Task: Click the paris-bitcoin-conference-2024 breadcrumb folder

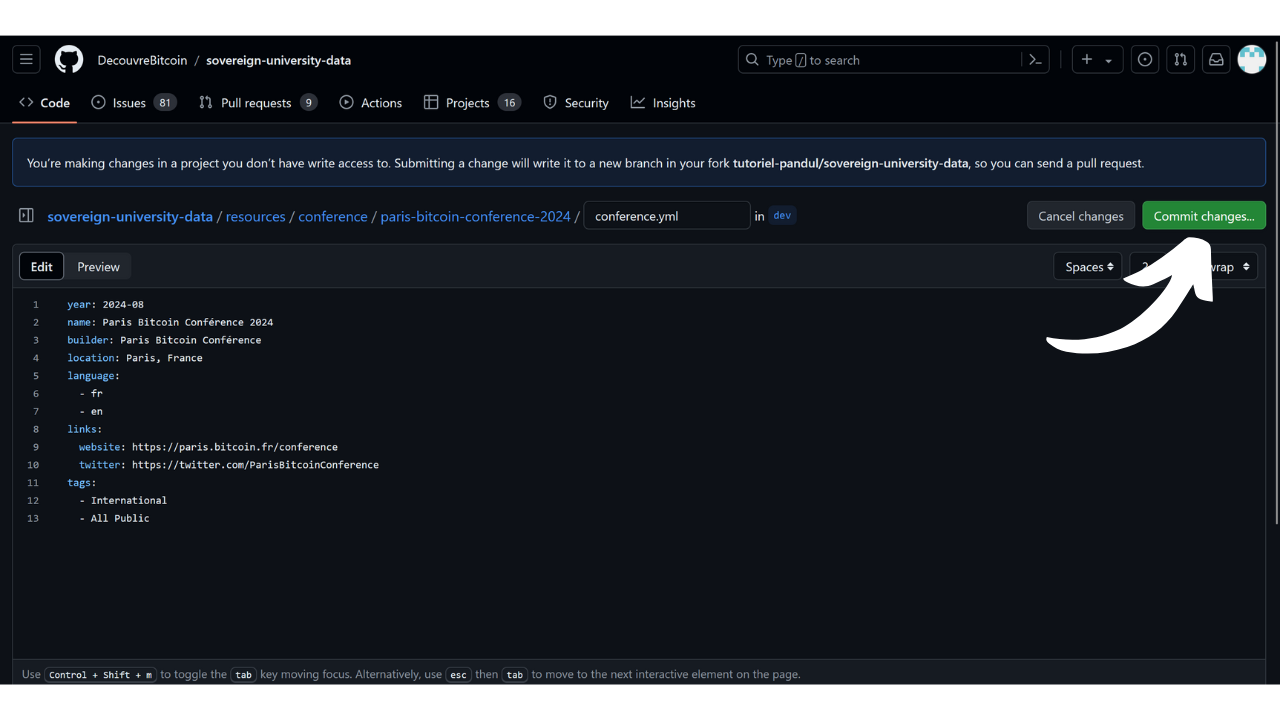Action: [476, 216]
